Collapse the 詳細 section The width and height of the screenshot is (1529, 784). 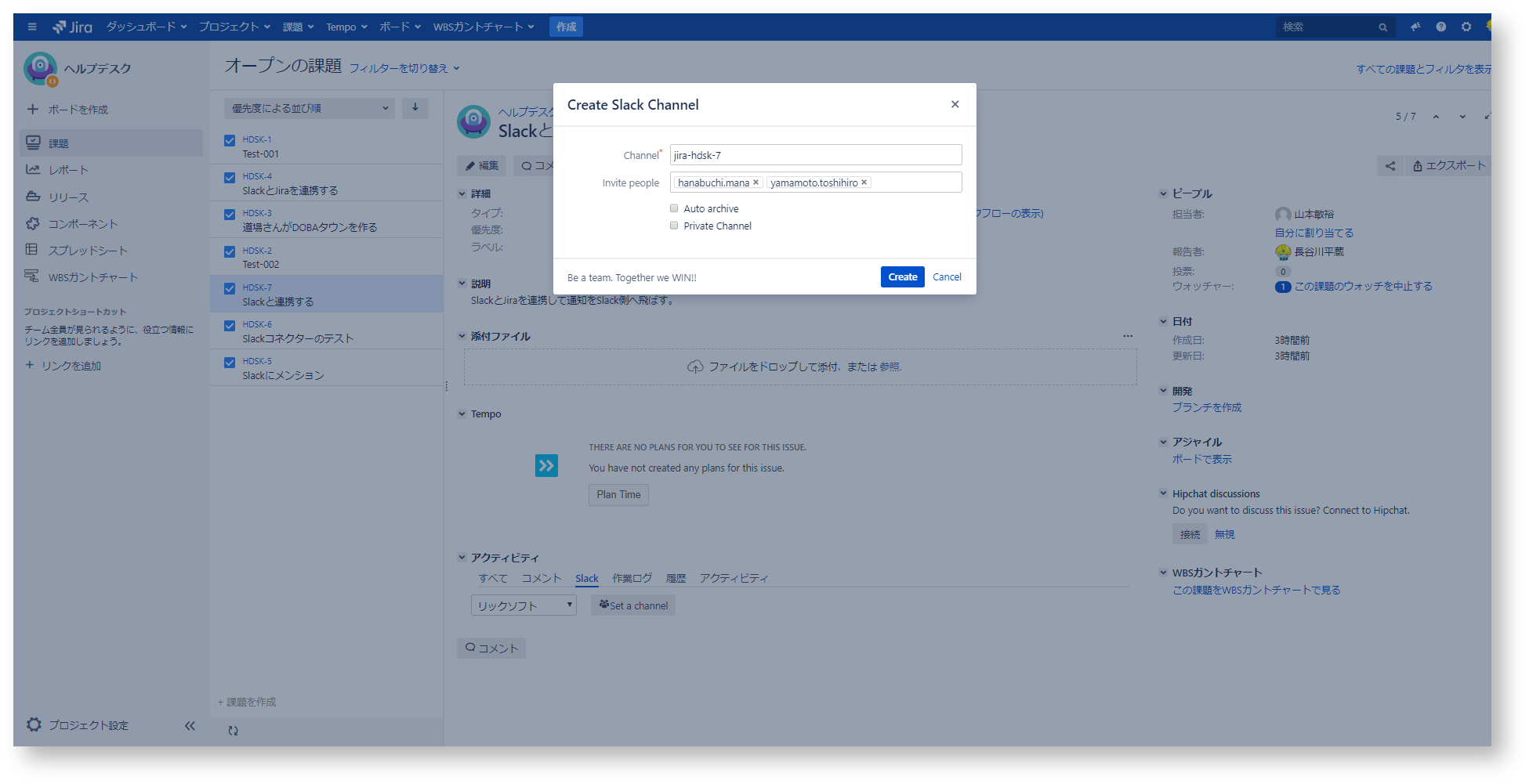pyautogui.click(x=462, y=193)
